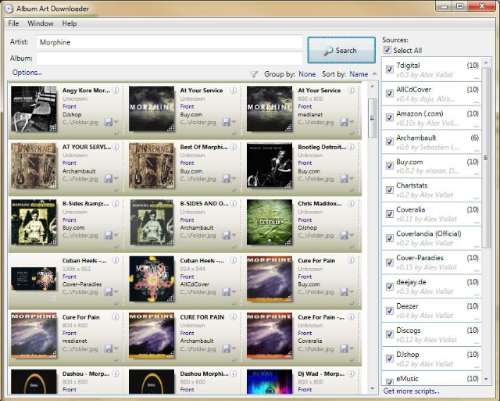The height and width of the screenshot is (401, 500).
Task: Expand the options arrow beside Sort by Name
Action: (x=374, y=74)
